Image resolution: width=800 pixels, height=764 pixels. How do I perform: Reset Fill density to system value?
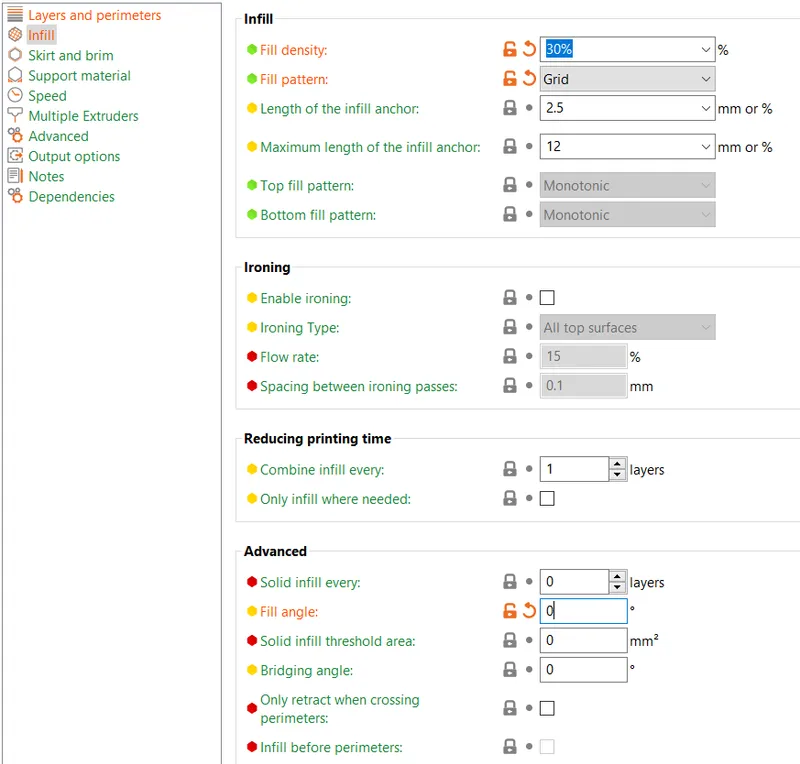[530, 49]
